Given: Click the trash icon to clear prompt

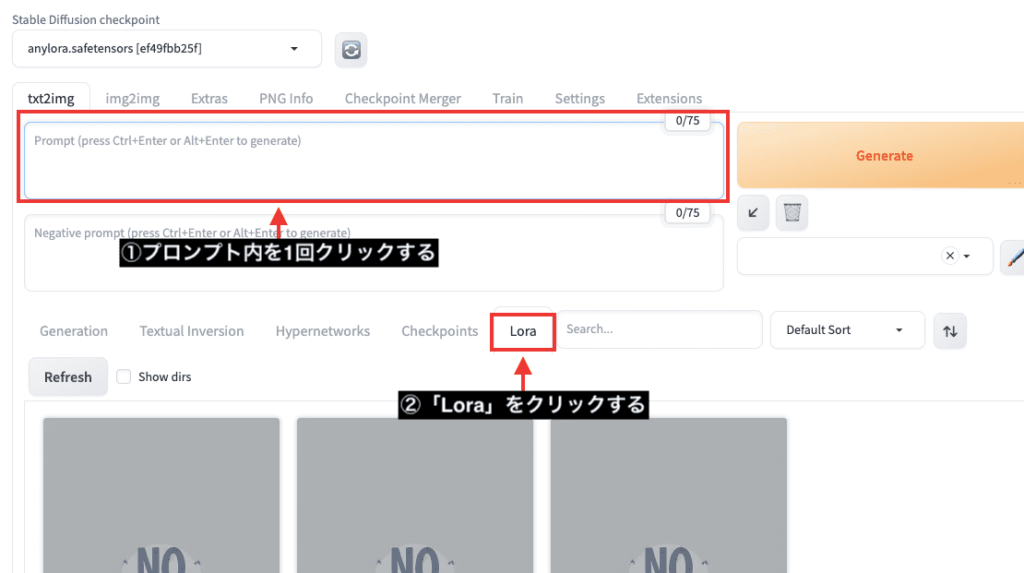Looking at the screenshot, I should tap(792, 212).
